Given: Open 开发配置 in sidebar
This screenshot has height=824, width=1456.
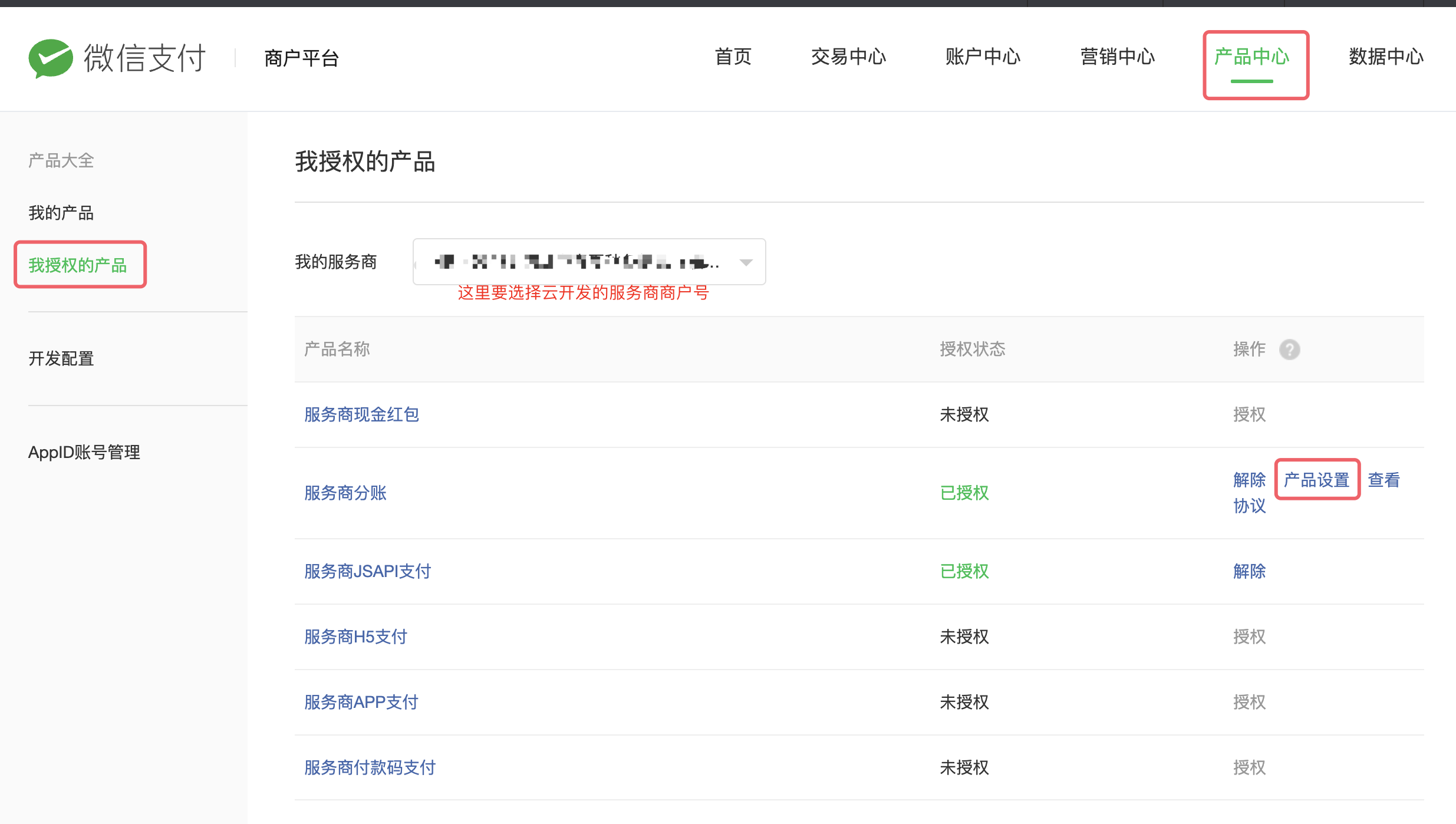Looking at the screenshot, I should (61, 358).
